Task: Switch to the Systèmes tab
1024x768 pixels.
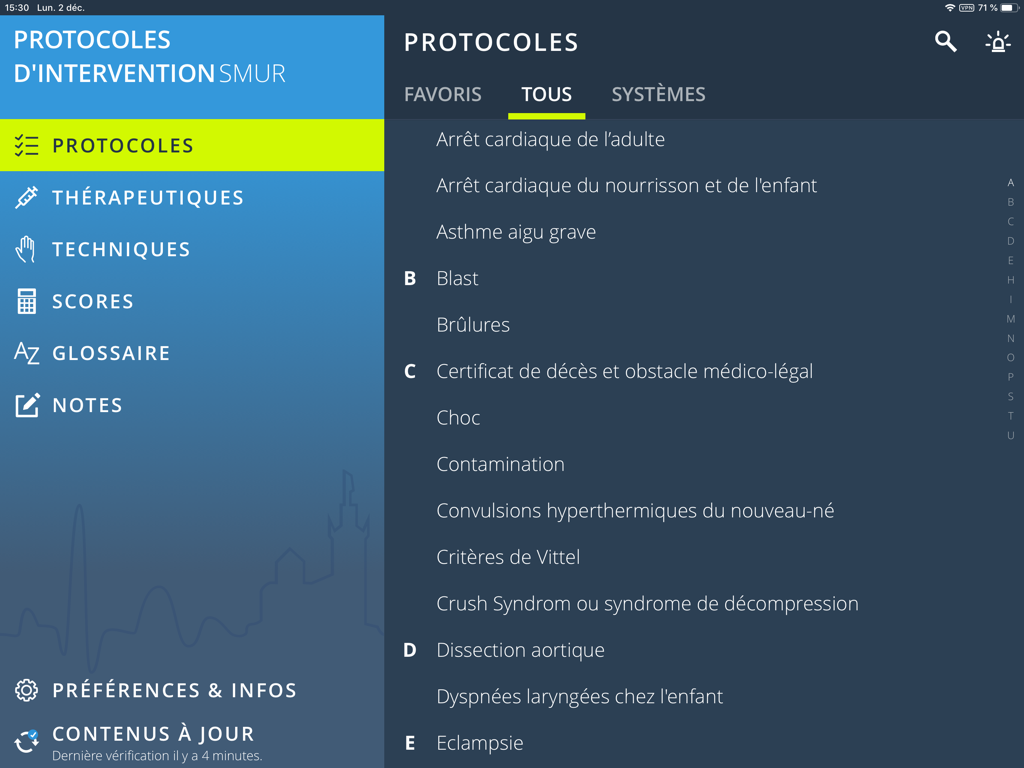Action: (x=658, y=94)
